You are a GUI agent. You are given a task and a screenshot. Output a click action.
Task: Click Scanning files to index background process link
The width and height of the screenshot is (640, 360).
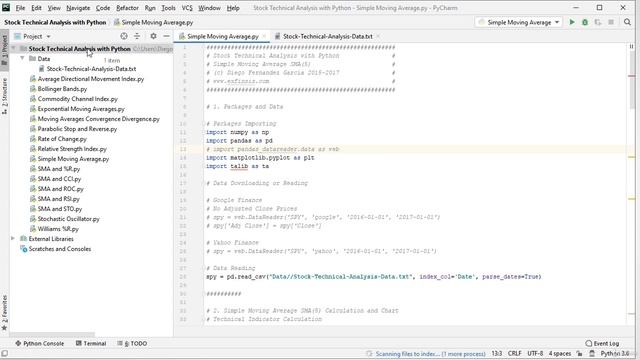(x=430, y=354)
